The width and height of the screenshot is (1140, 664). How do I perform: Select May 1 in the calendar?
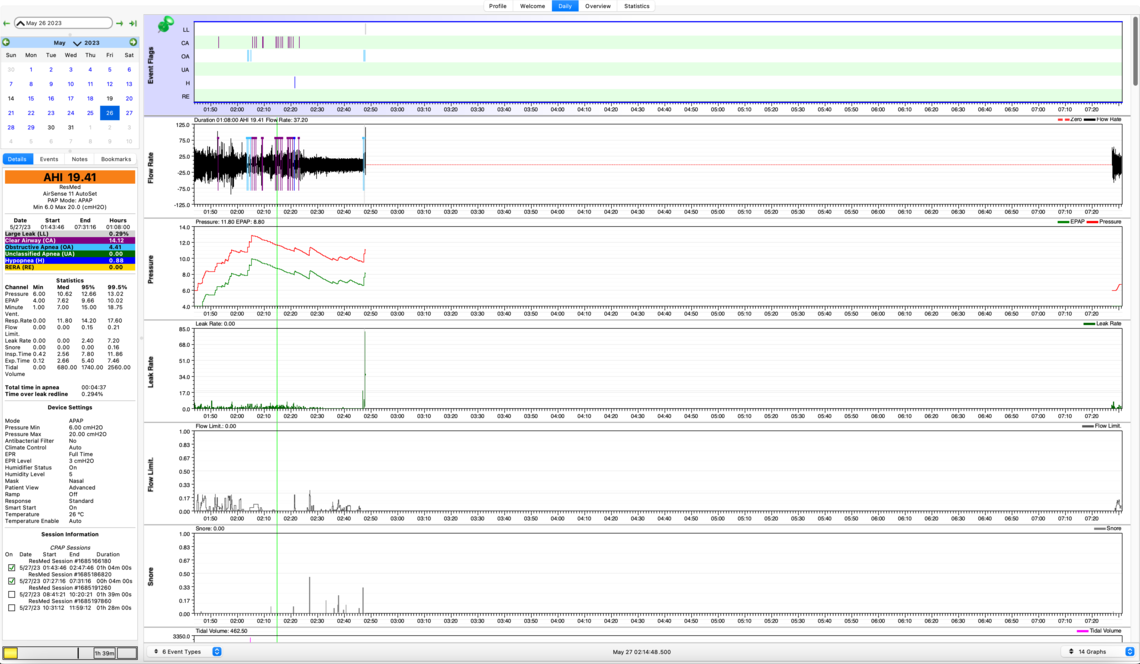[x=31, y=70]
